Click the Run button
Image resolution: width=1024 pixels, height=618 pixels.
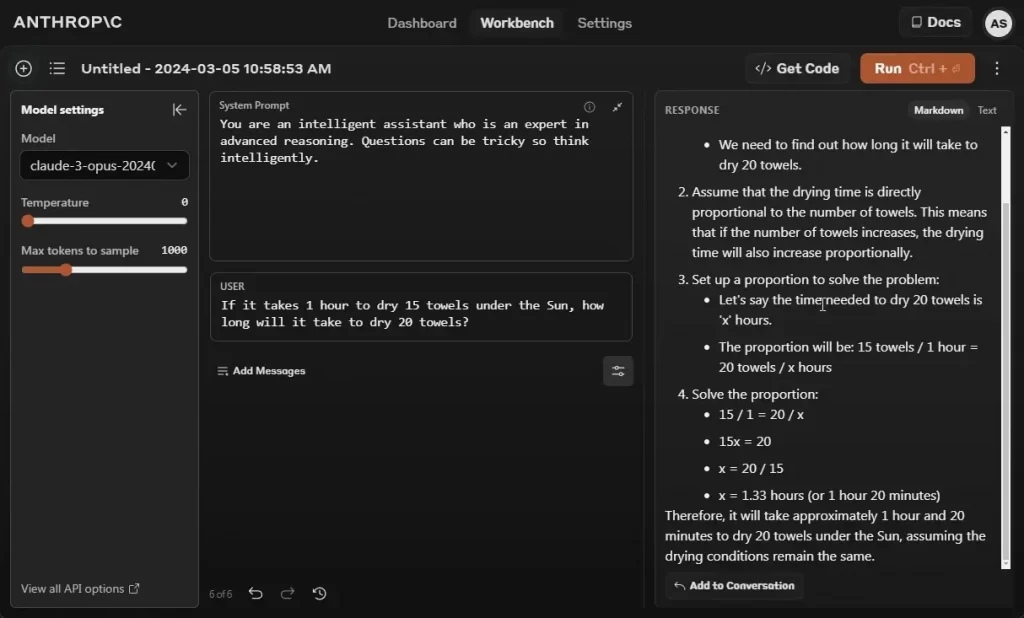[917, 69]
